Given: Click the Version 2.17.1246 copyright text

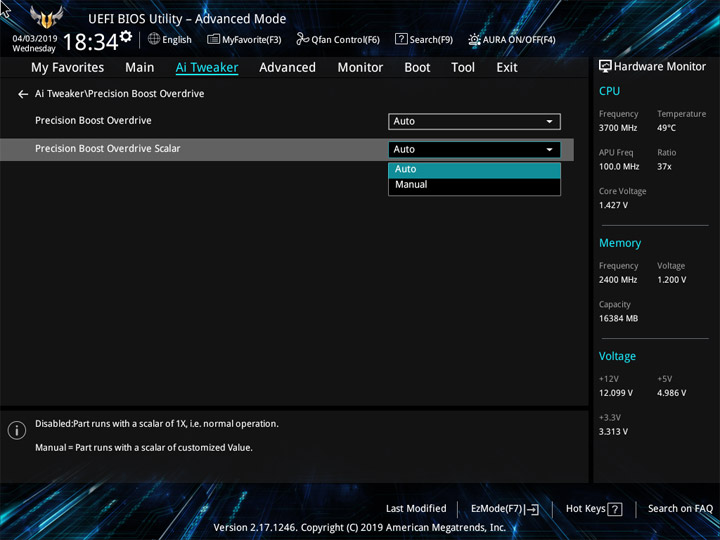Looking at the screenshot, I should pos(360,528).
